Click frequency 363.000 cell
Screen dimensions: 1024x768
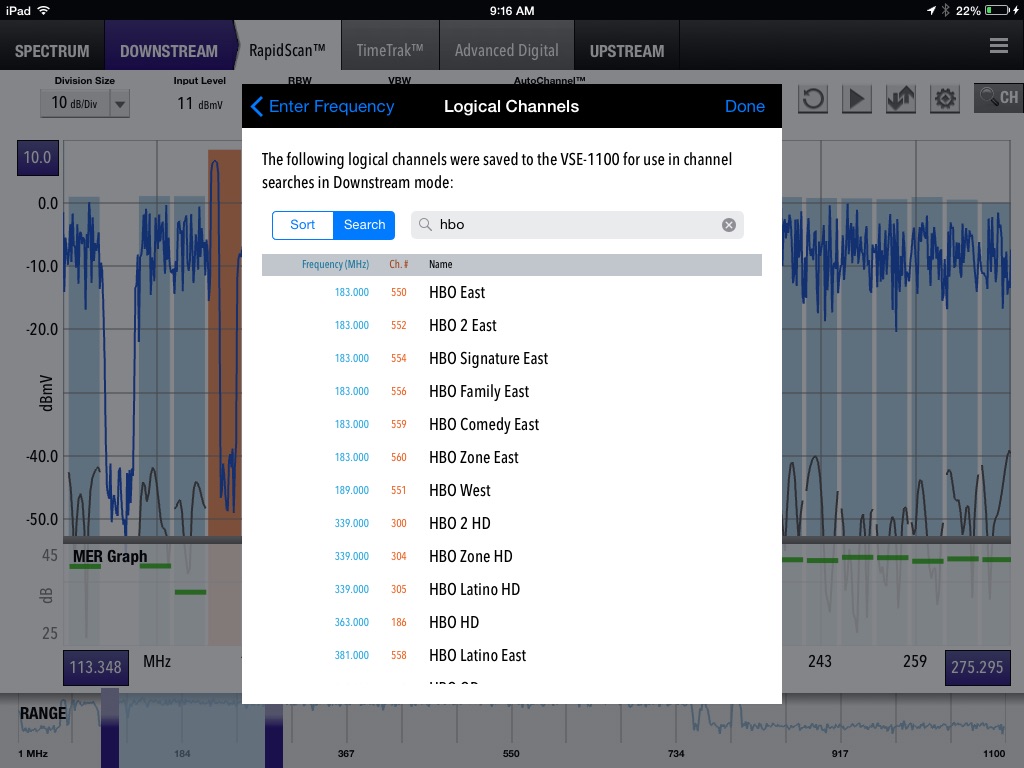pos(351,622)
